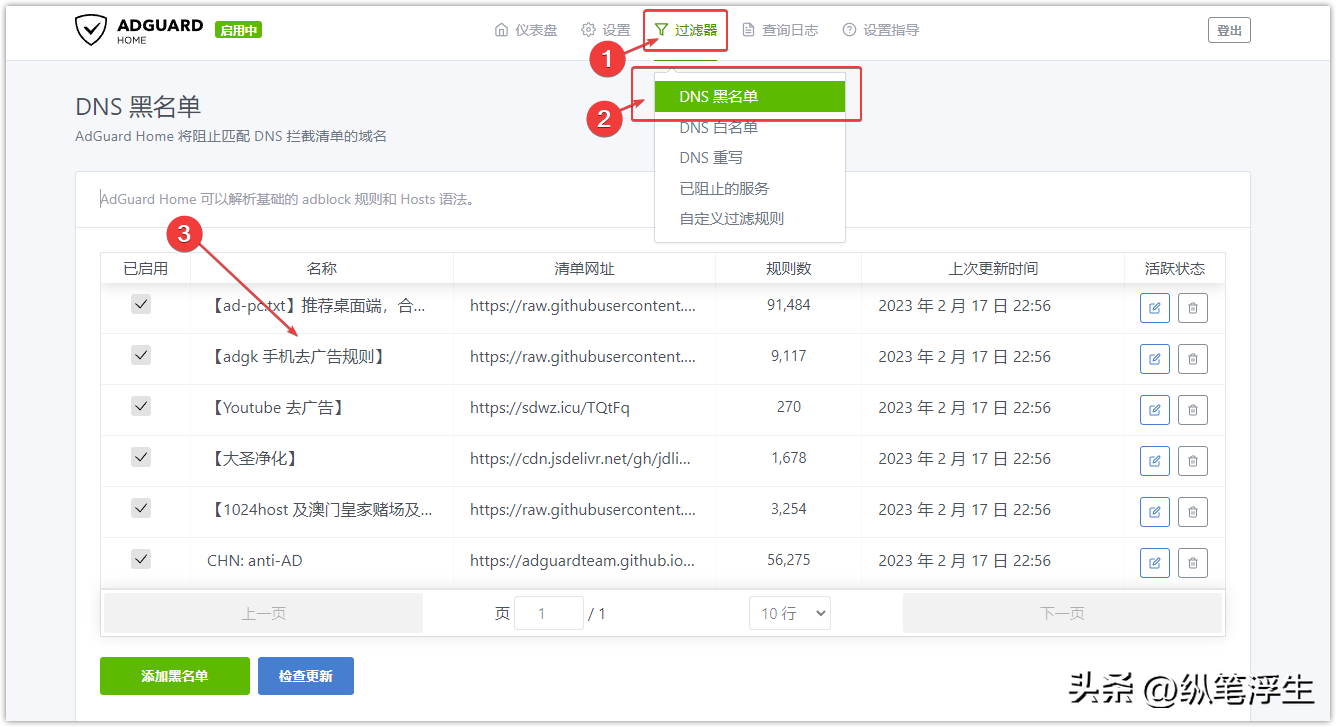This screenshot has height=727, width=1336.
Task: Open the 设置指导 setup guide tab
Action: pyautogui.click(x=881, y=30)
